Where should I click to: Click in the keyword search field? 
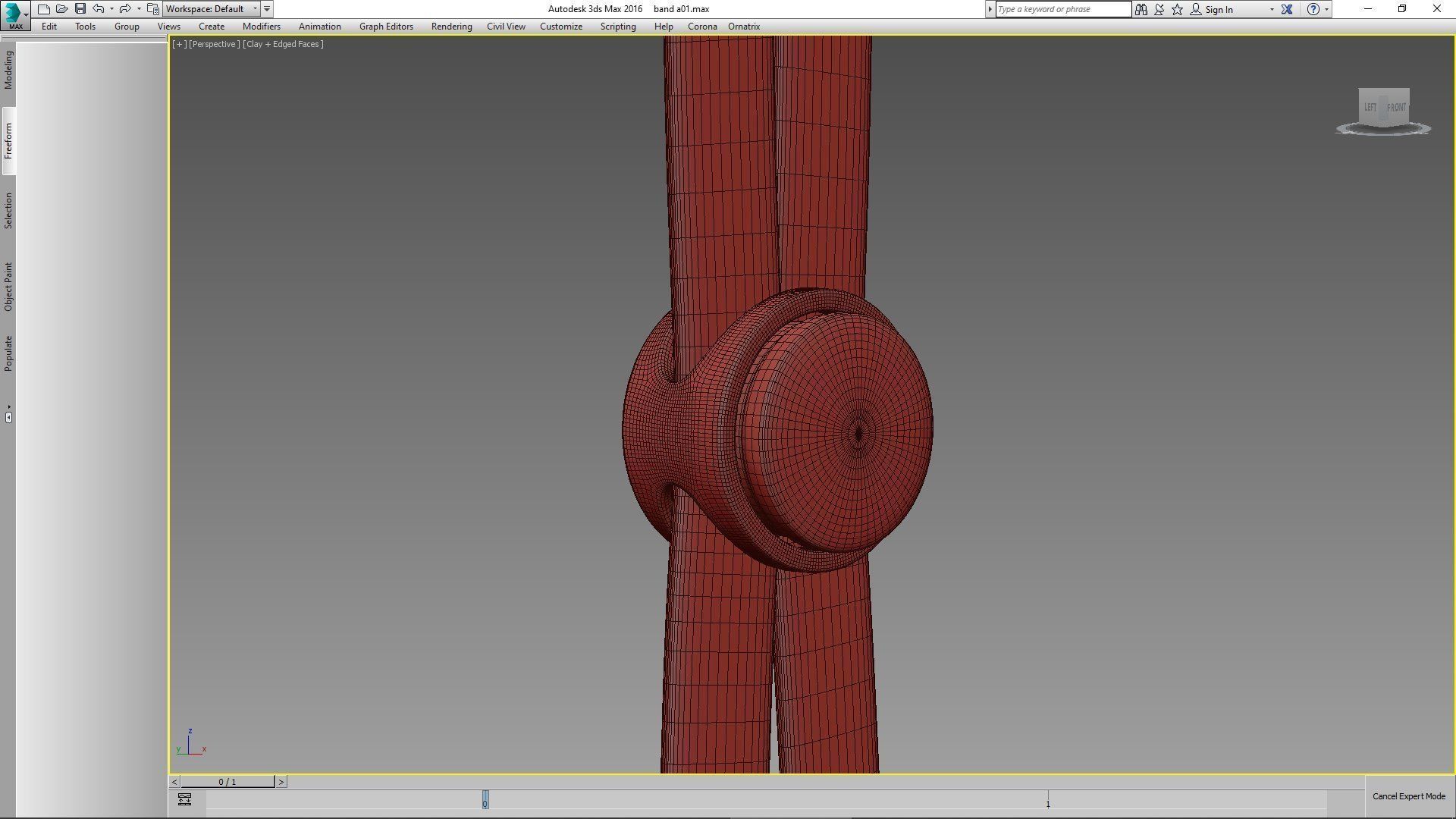point(1063,9)
